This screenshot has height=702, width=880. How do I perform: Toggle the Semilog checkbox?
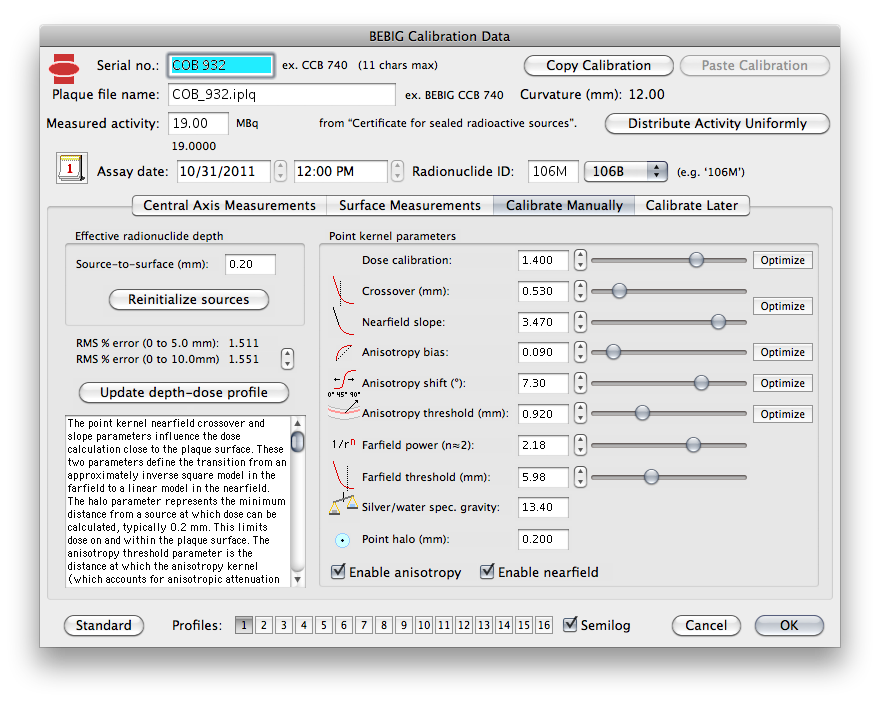point(570,624)
